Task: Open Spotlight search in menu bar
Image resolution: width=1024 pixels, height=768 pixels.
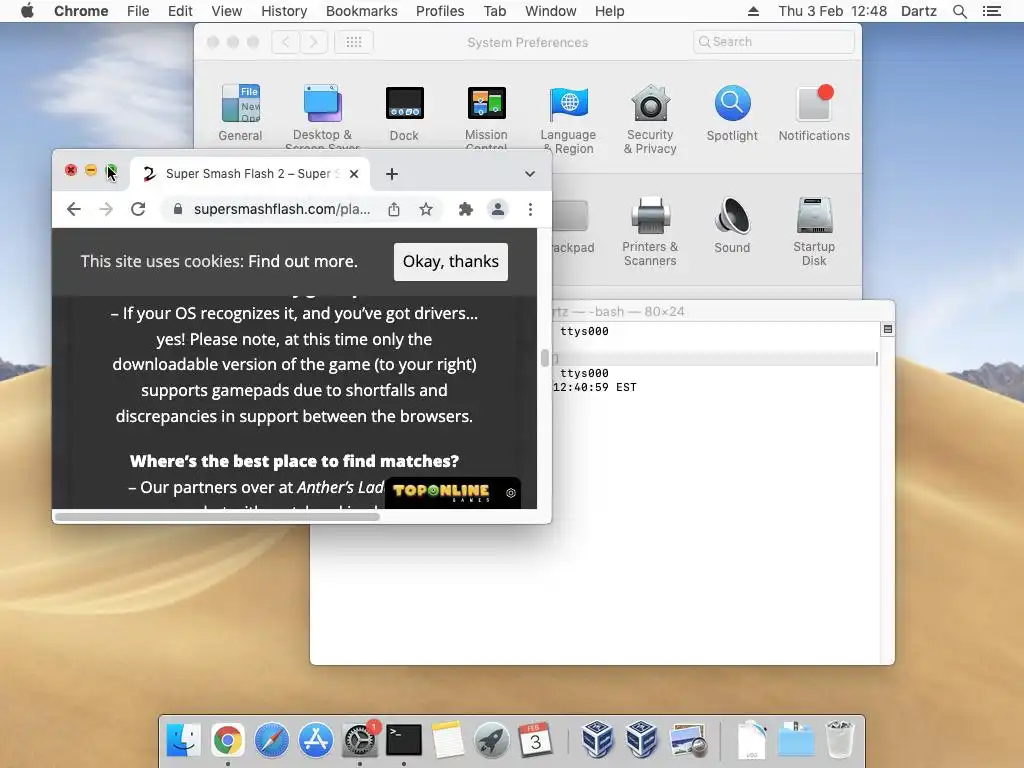Action: pos(959,11)
